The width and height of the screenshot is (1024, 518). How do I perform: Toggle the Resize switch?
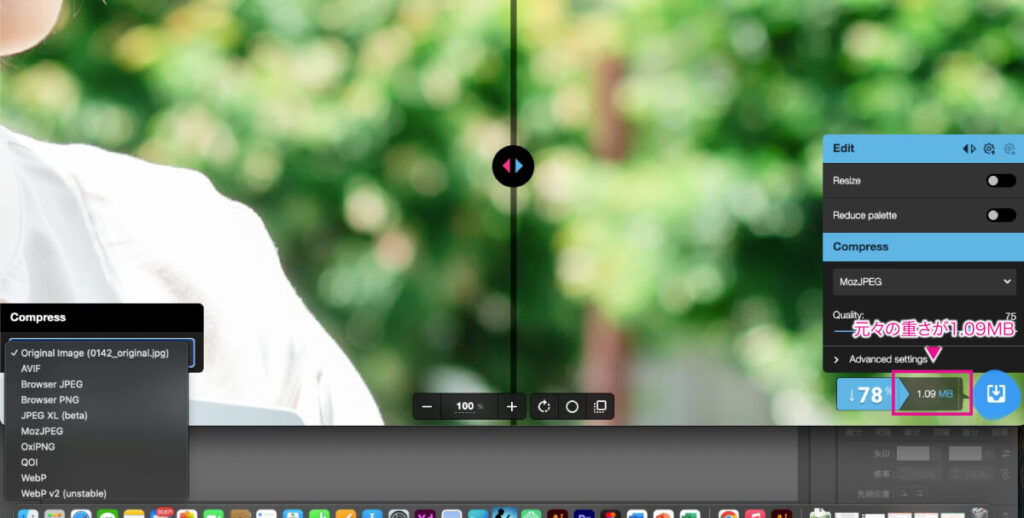pyautogui.click(x=1000, y=180)
